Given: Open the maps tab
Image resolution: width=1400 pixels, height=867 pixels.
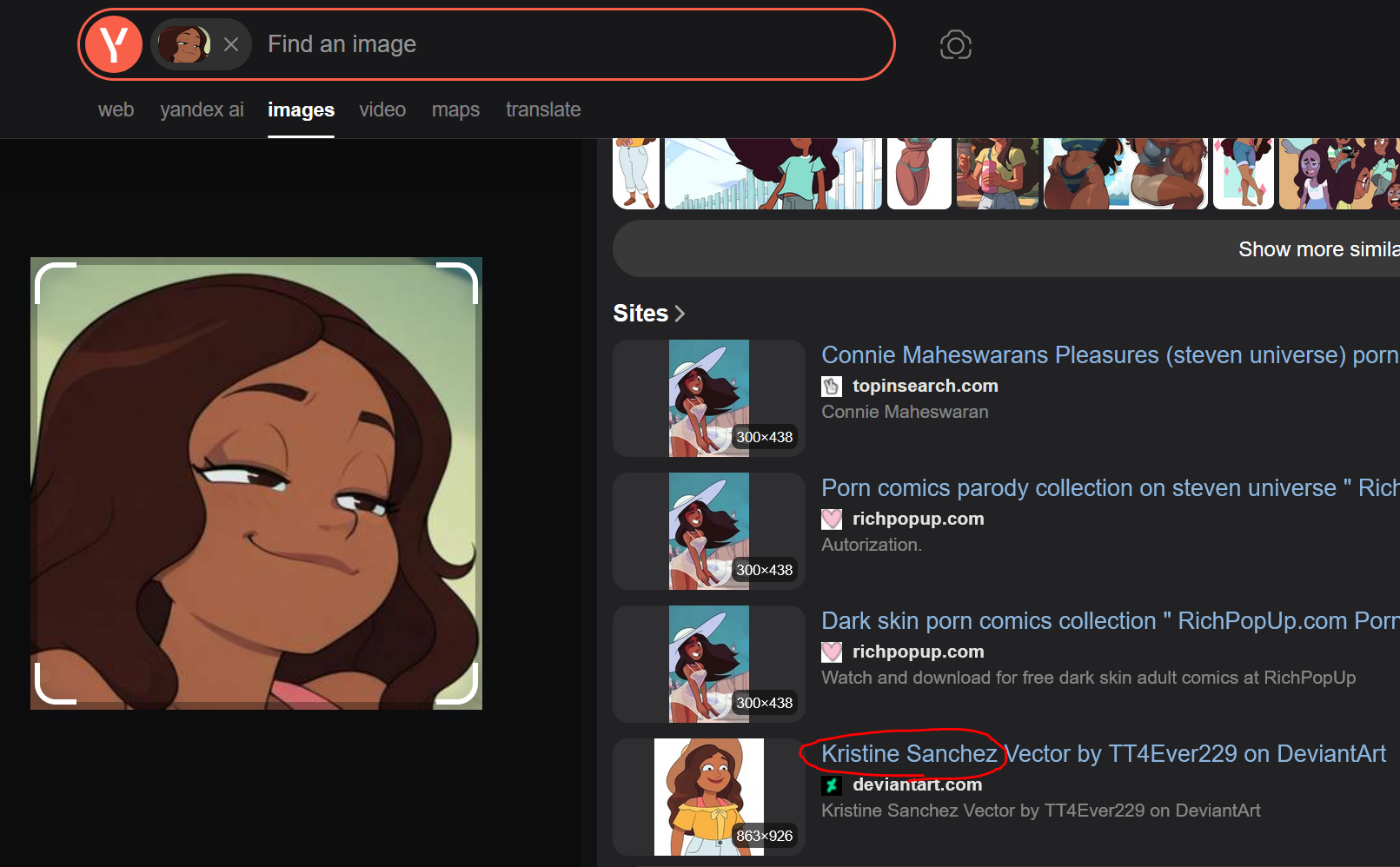Looking at the screenshot, I should point(455,110).
